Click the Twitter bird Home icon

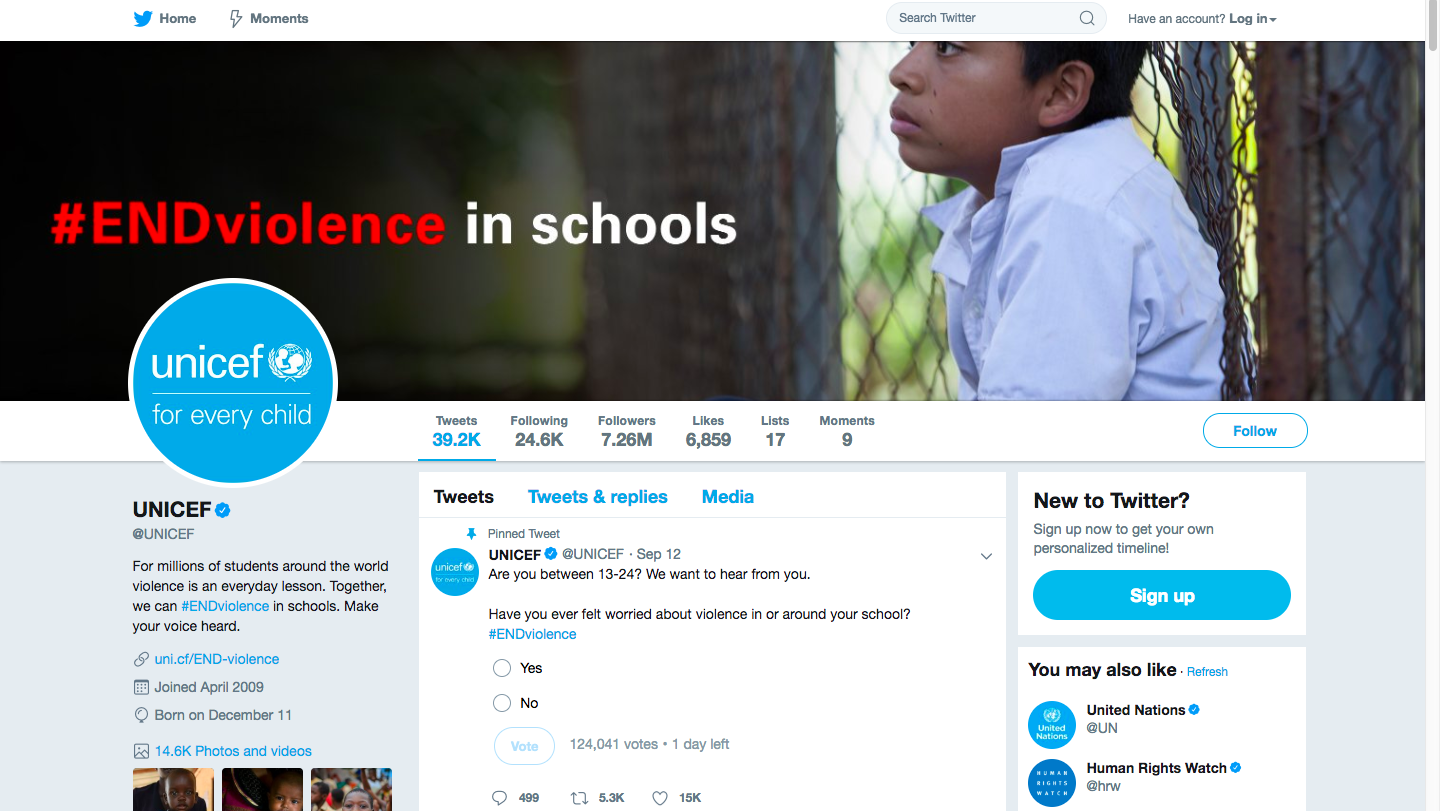click(x=143, y=18)
